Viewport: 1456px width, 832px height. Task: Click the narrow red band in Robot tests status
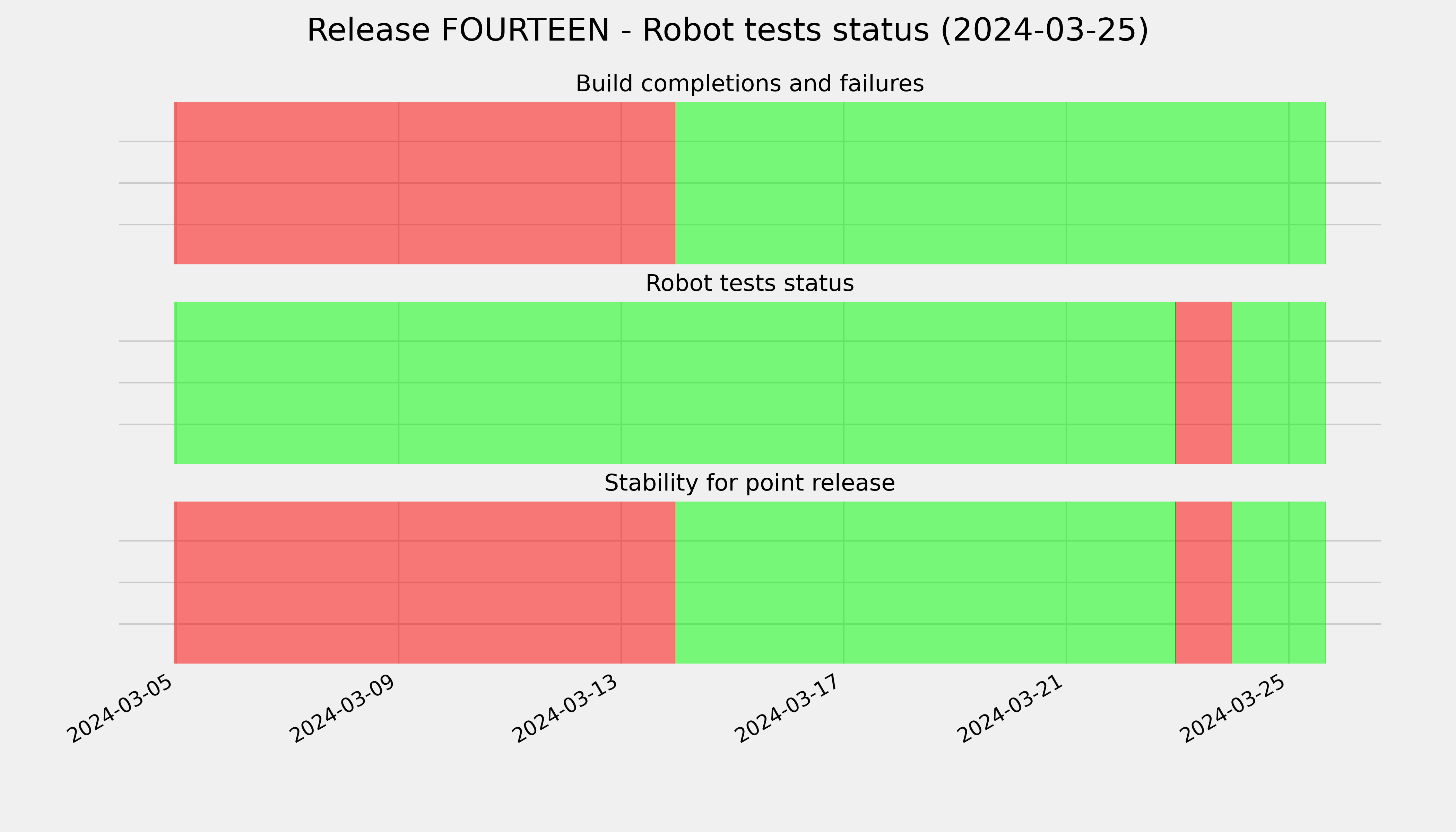click(1203, 383)
